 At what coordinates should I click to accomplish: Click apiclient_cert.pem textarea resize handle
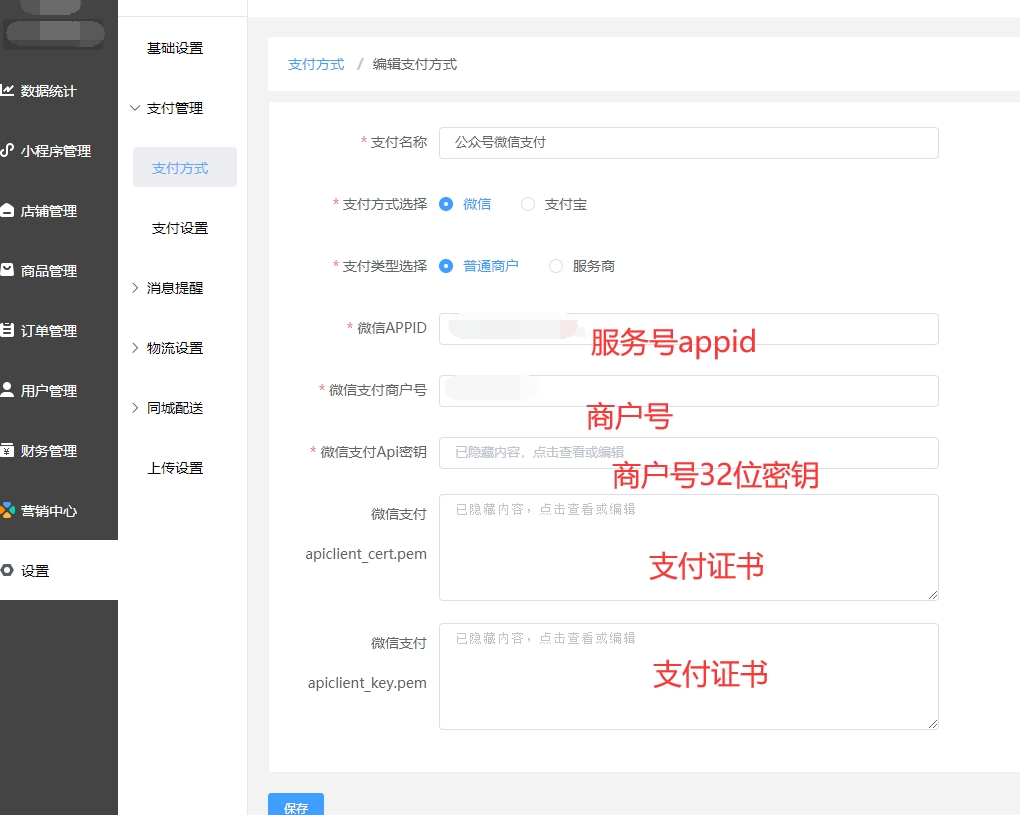pyautogui.click(x=933, y=595)
